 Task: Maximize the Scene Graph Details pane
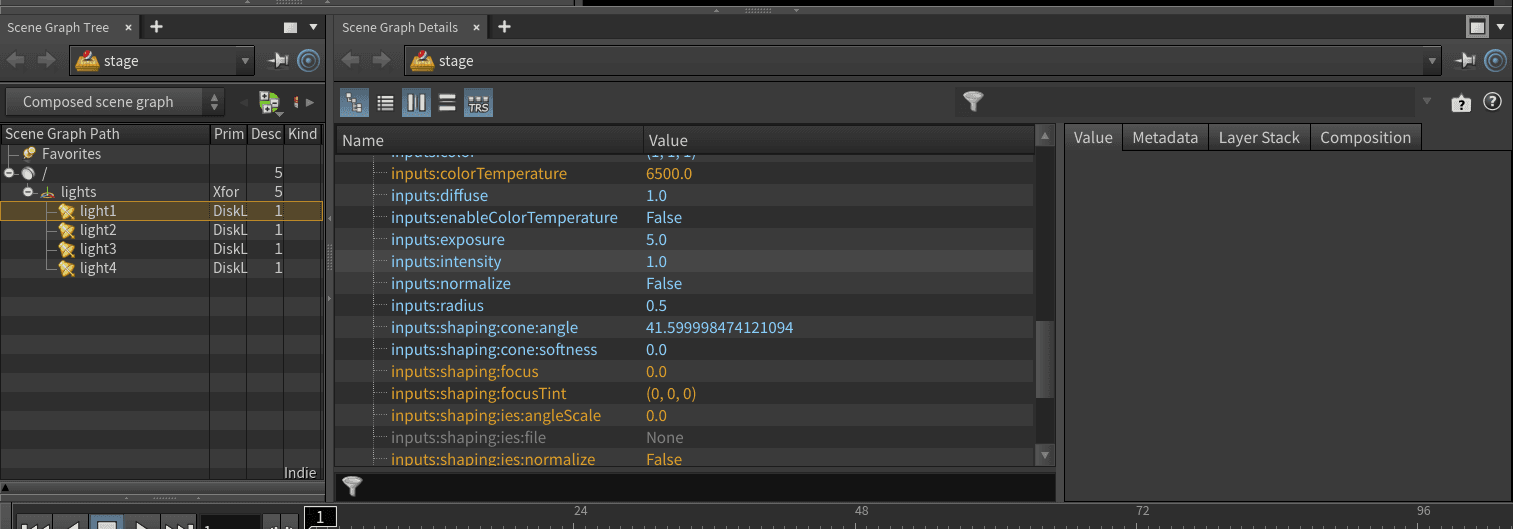pyautogui.click(x=1477, y=27)
